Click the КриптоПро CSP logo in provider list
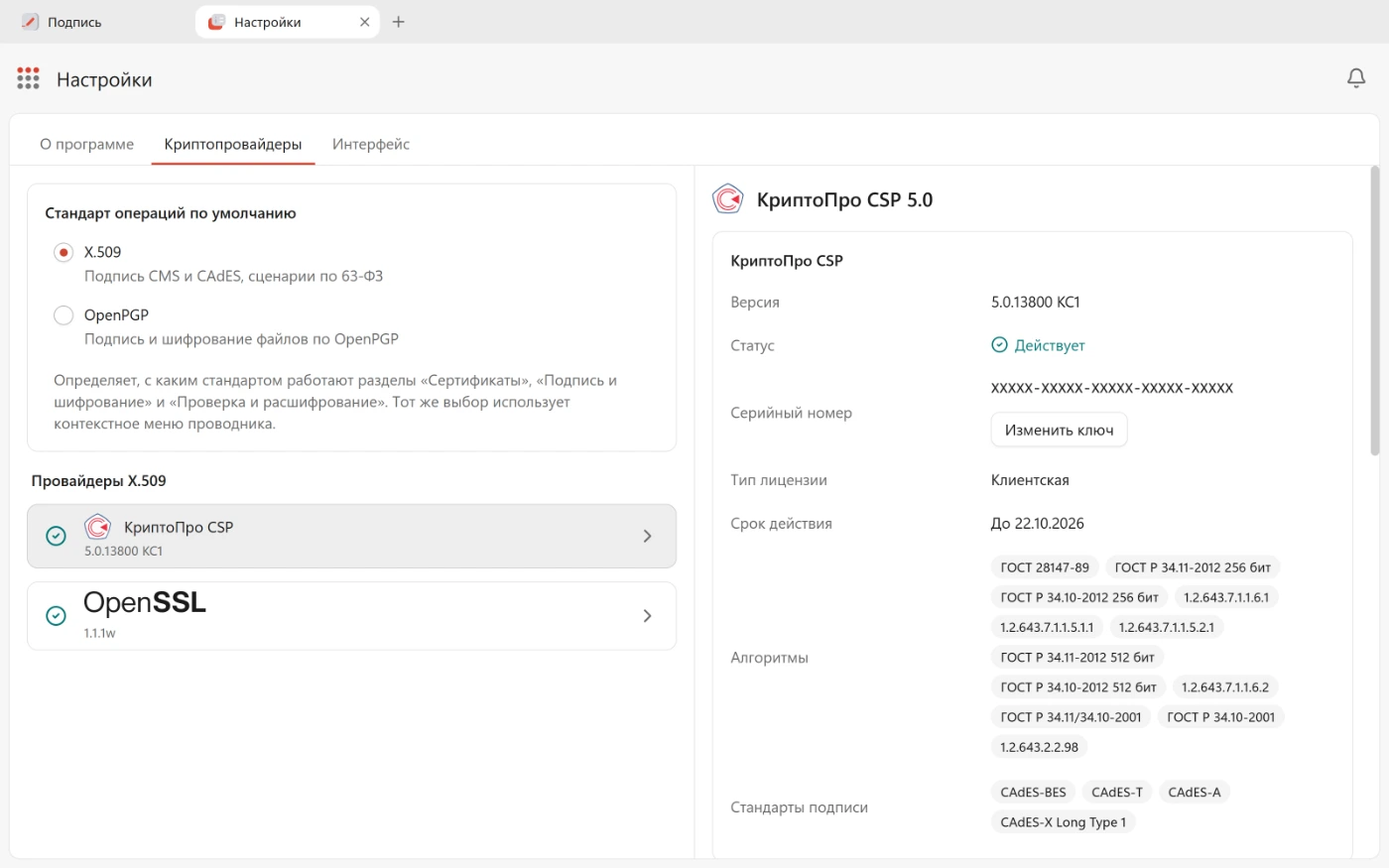The width and height of the screenshot is (1389, 868). tap(97, 527)
